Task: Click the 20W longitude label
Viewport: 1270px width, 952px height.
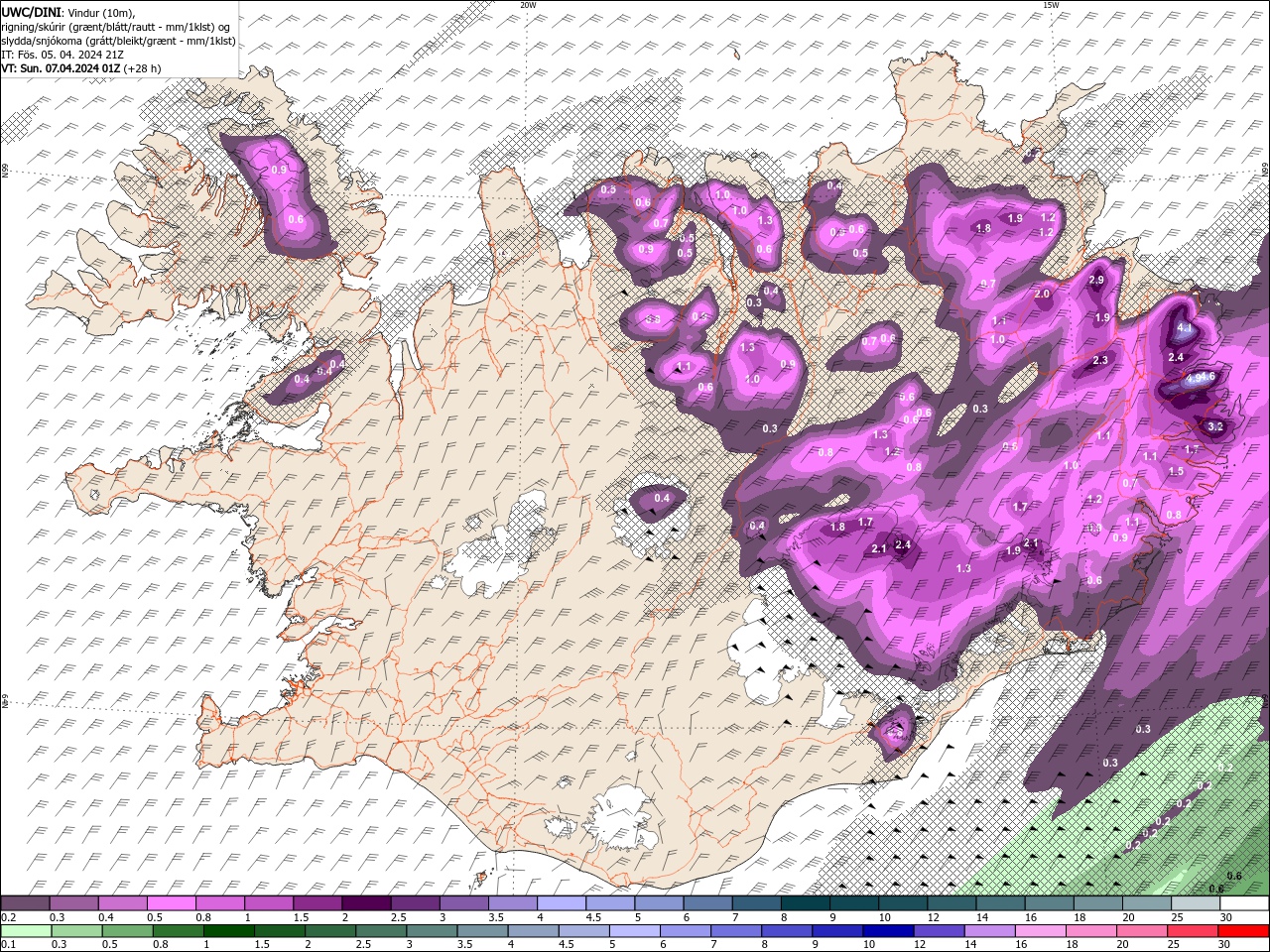Action: click(528, 5)
